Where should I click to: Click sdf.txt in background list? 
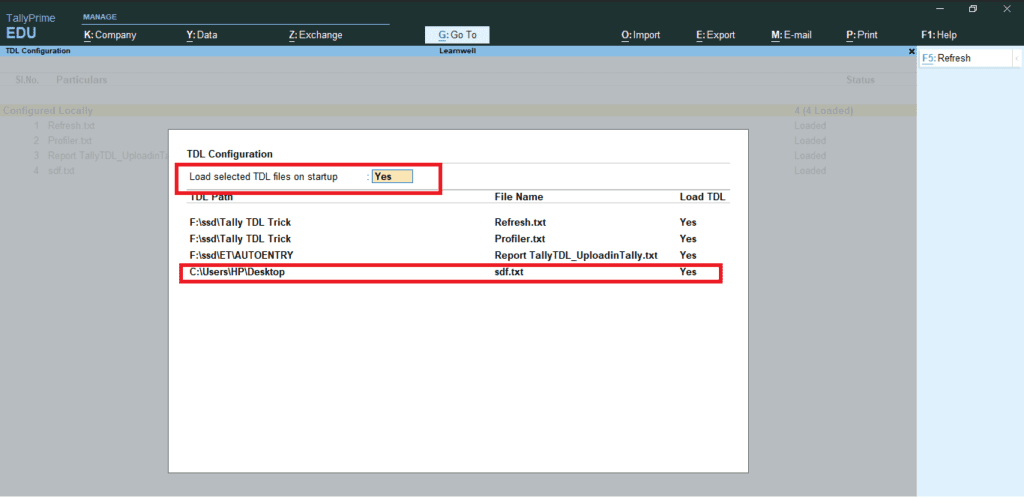(61, 170)
